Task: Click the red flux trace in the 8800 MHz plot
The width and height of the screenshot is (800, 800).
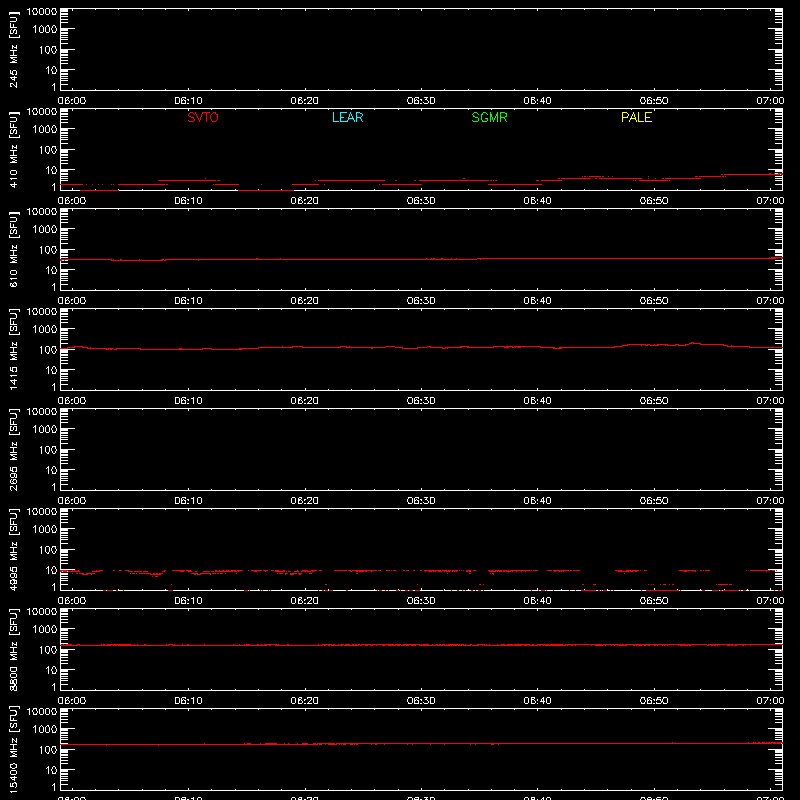Action: pyautogui.click(x=421, y=645)
